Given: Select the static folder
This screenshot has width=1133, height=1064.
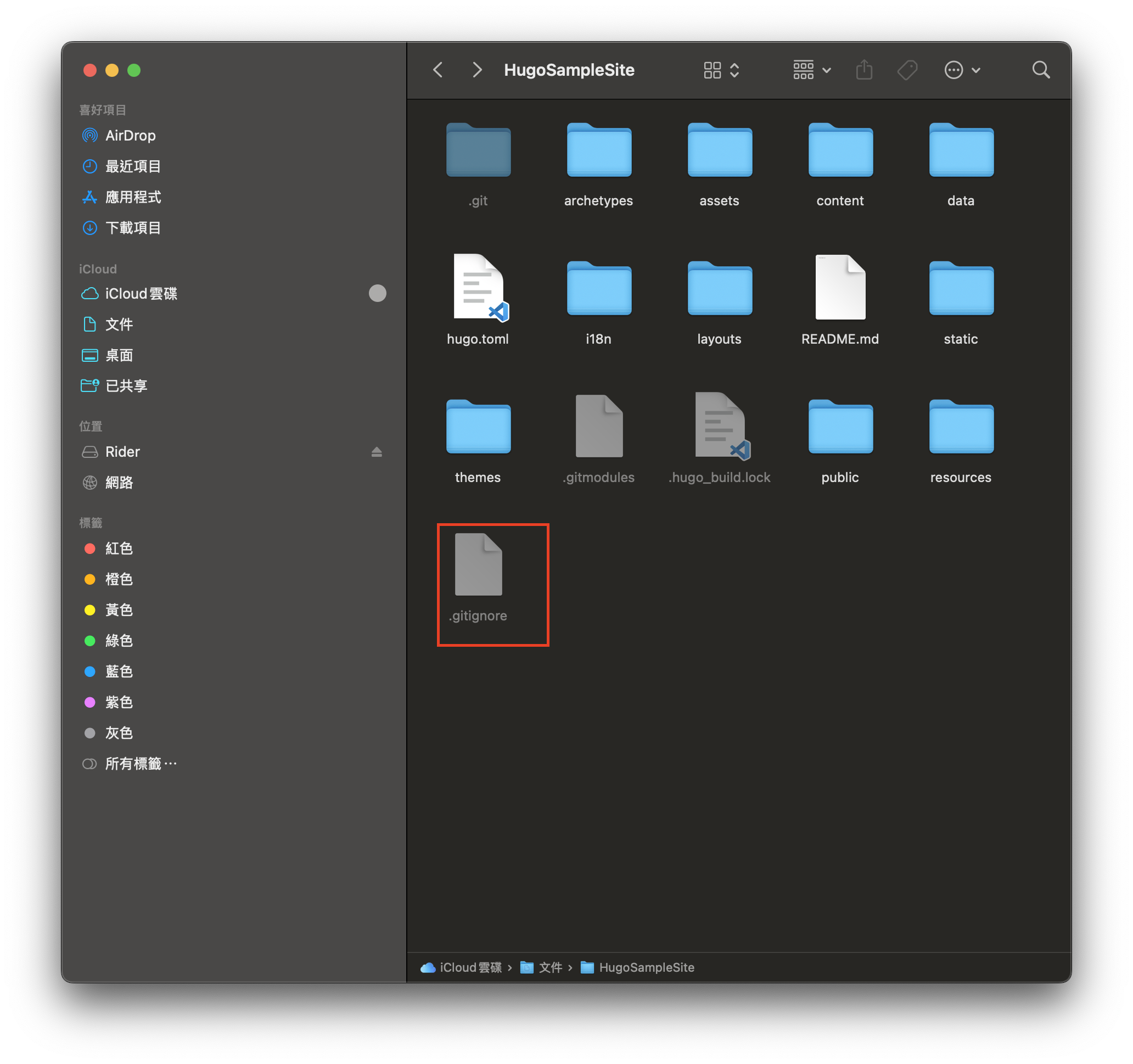Looking at the screenshot, I should pyautogui.click(x=961, y=303).
